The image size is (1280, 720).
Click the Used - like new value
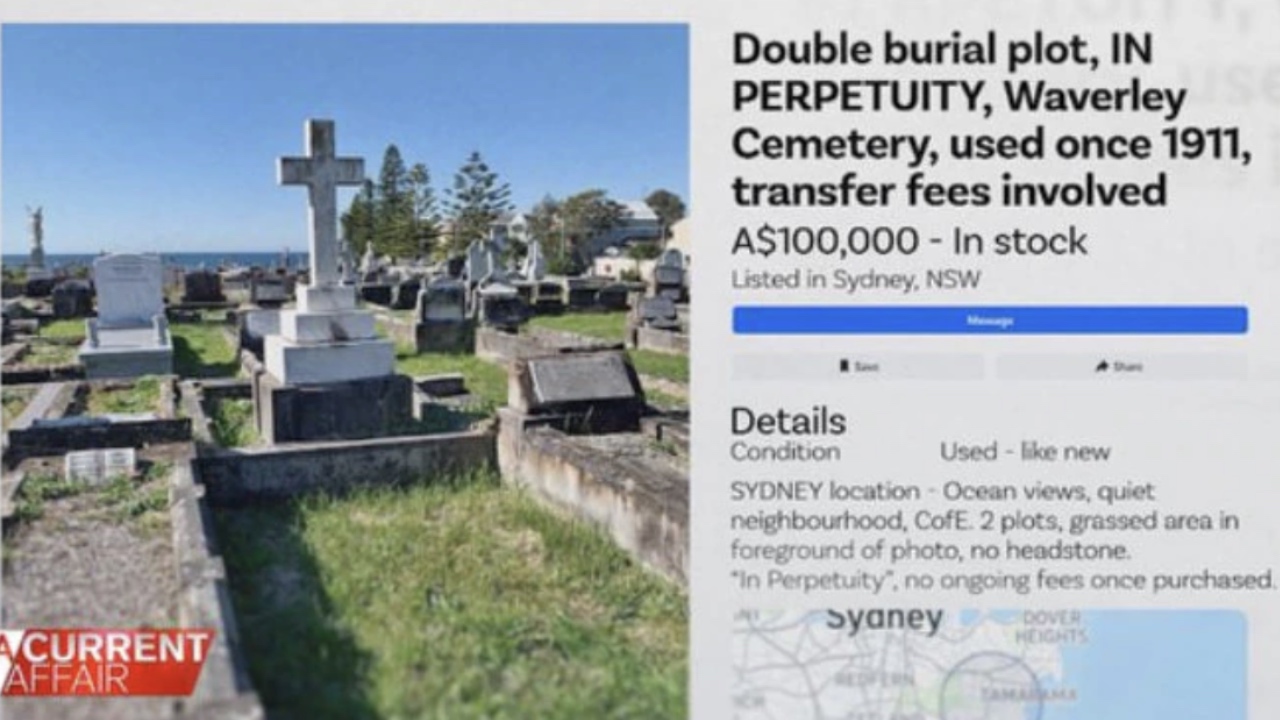(x=1025, y=452)
